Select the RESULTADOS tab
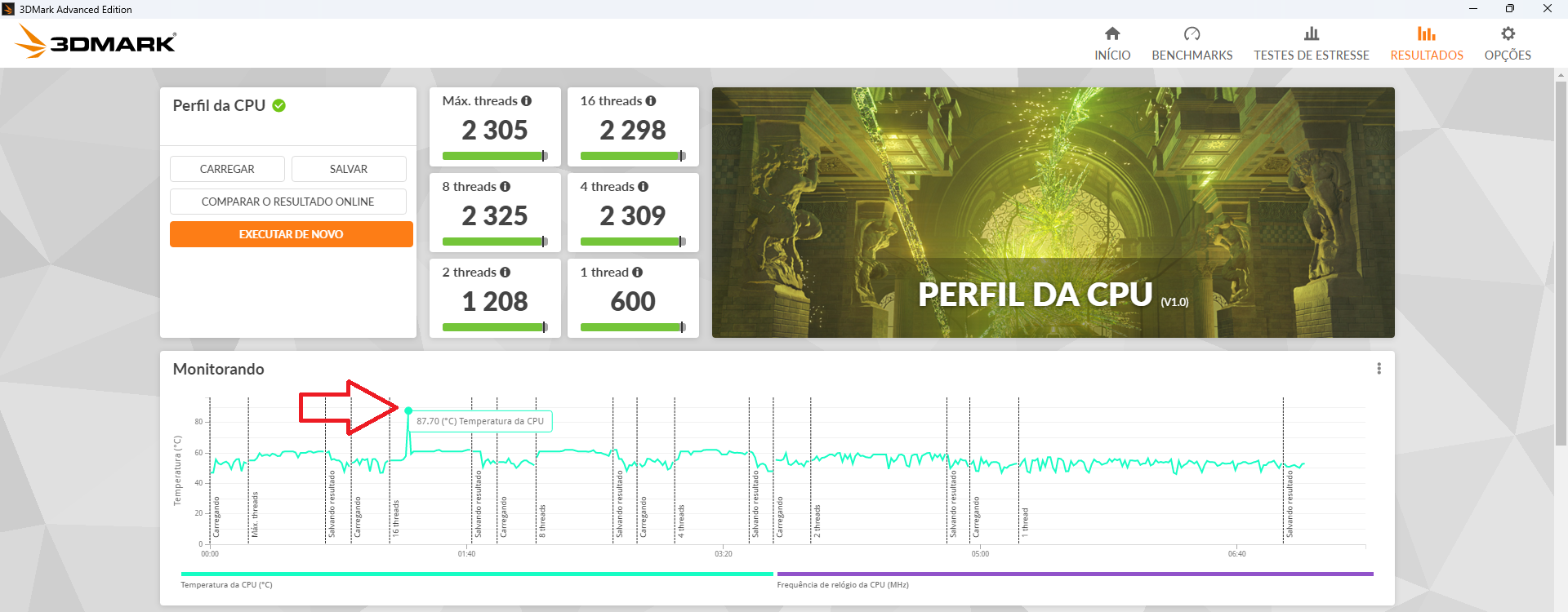1568x612 pixels. (1427, 44)
